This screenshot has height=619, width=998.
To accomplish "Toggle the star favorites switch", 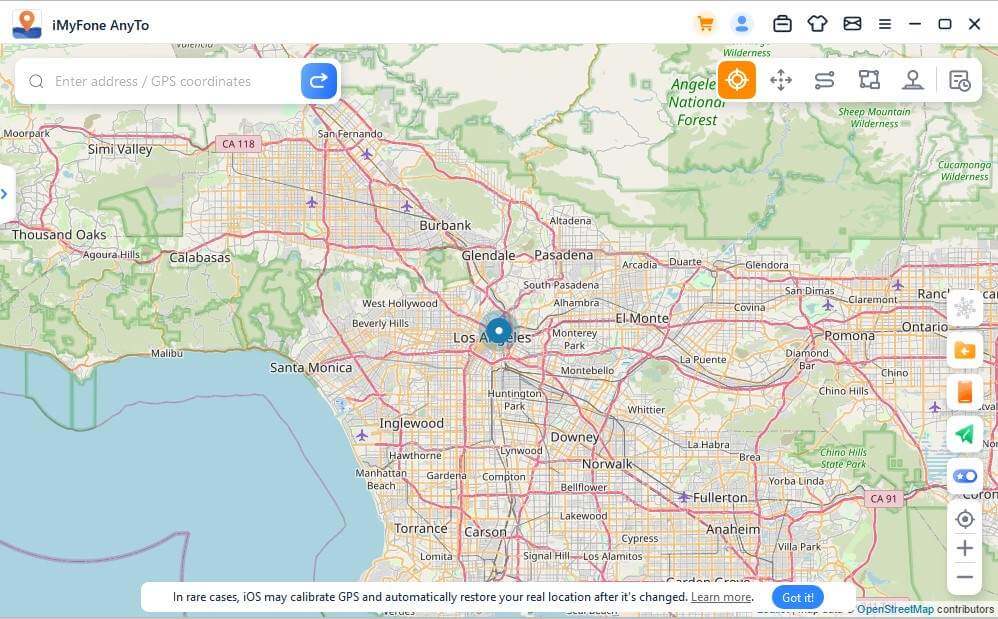I will [965, 476].
